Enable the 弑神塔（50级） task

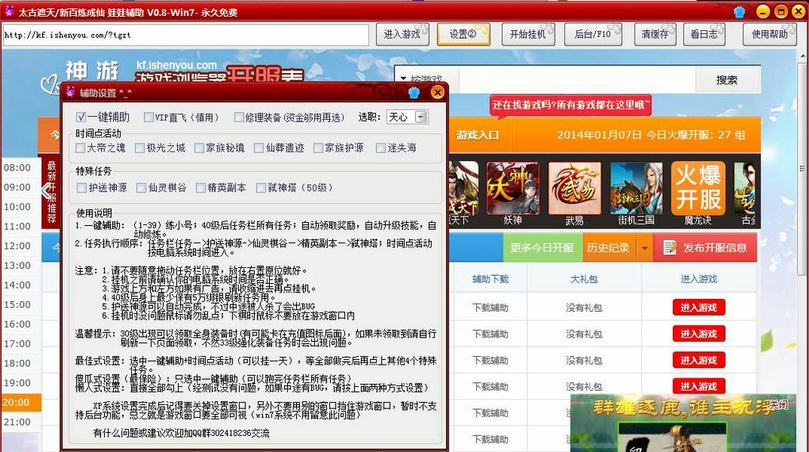click(261, 188)
